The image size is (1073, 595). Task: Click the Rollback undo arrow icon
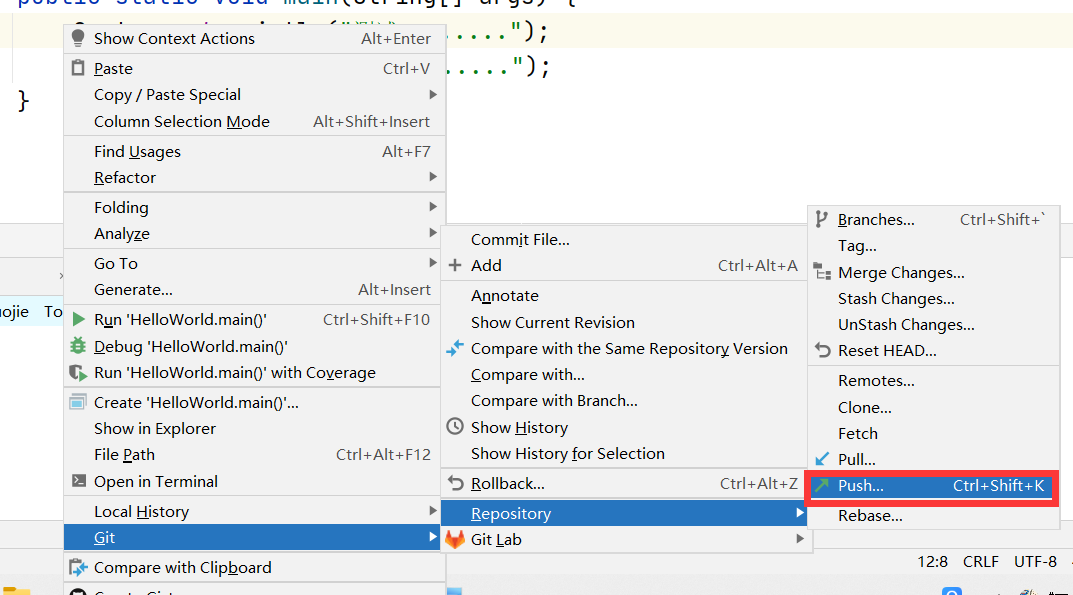[456, 484]
